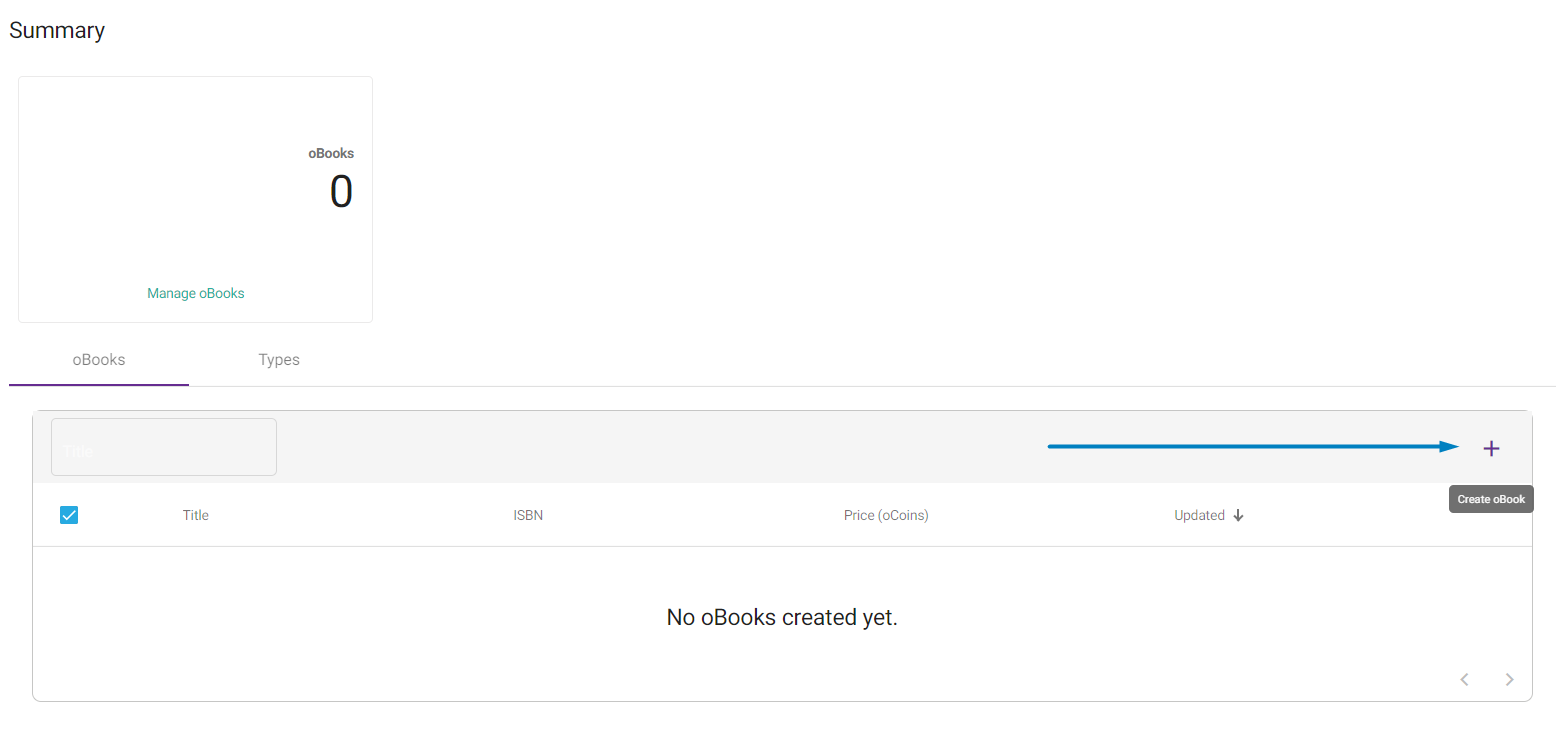This screenshot has width=1568, height=749.
Task: Sort by the Price (oCoins) column header
Action: pos(886,515)
